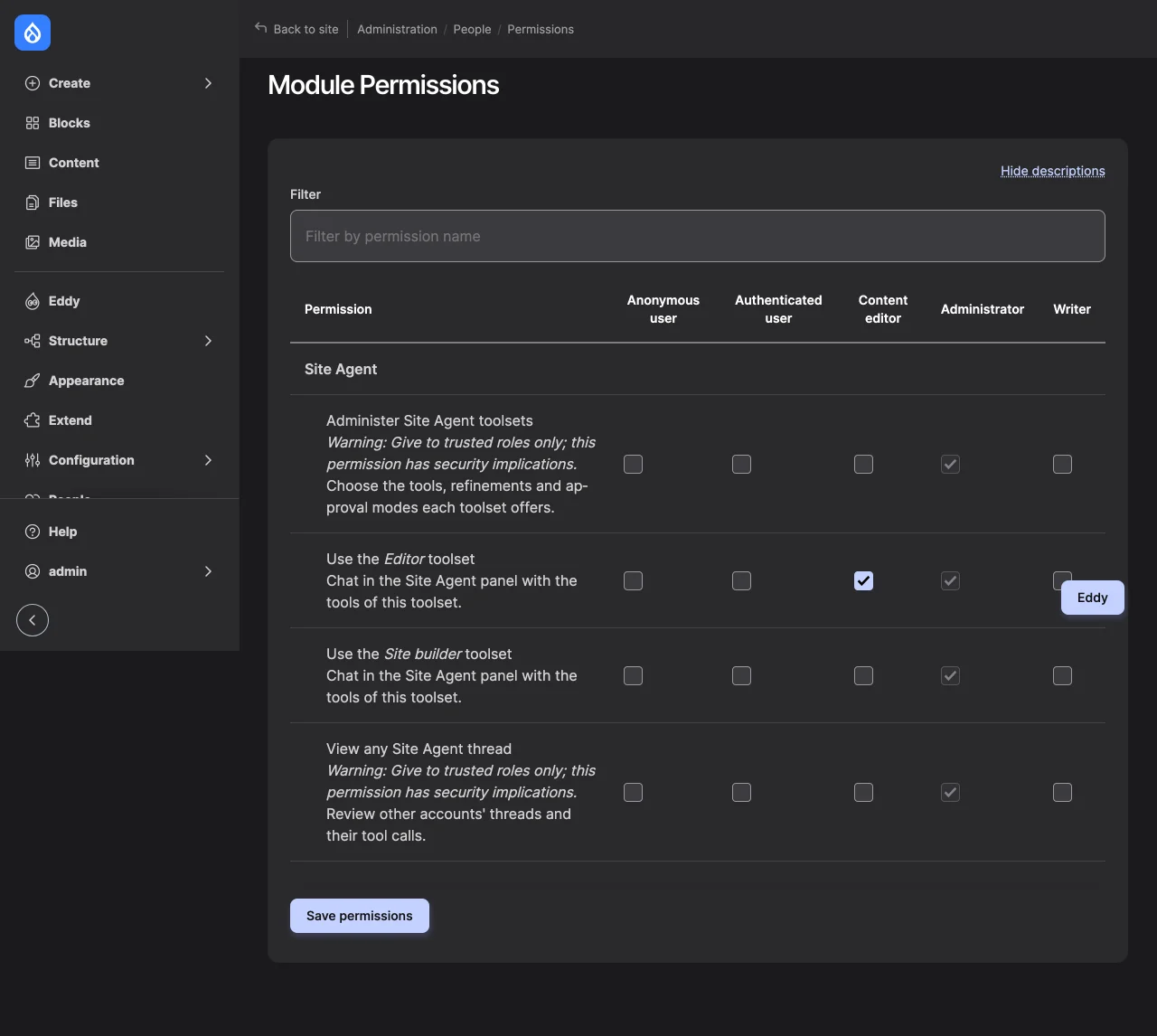Screen dimensions: 1157x1036
Task: Check Site builder toolset for Writer
Action: click(x=1063, y=675)
